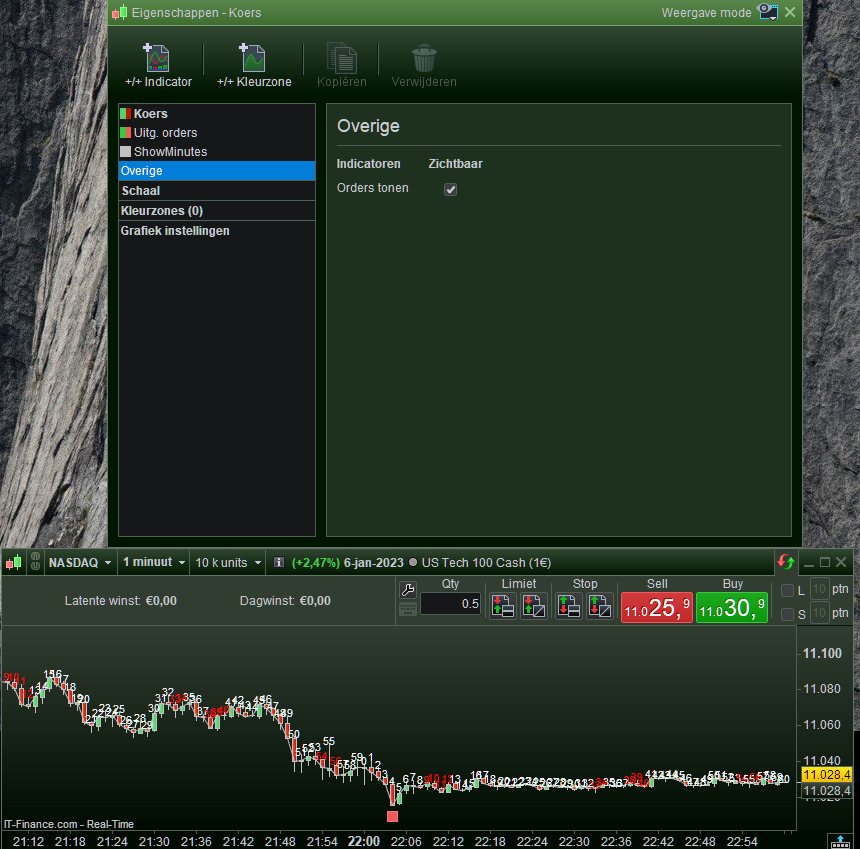Add an indicator with +/+ Indicator

158,66
